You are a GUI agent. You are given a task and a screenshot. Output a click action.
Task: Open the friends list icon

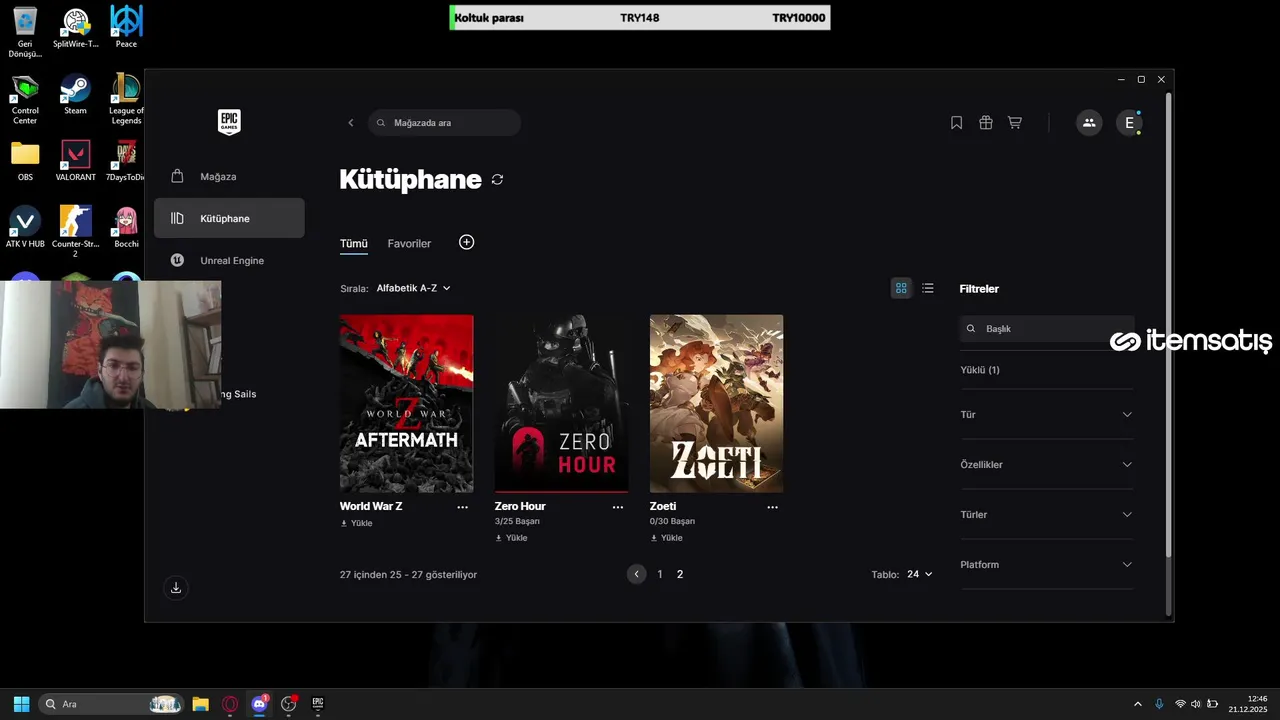pyautogui.click(x=1089, y=123)
